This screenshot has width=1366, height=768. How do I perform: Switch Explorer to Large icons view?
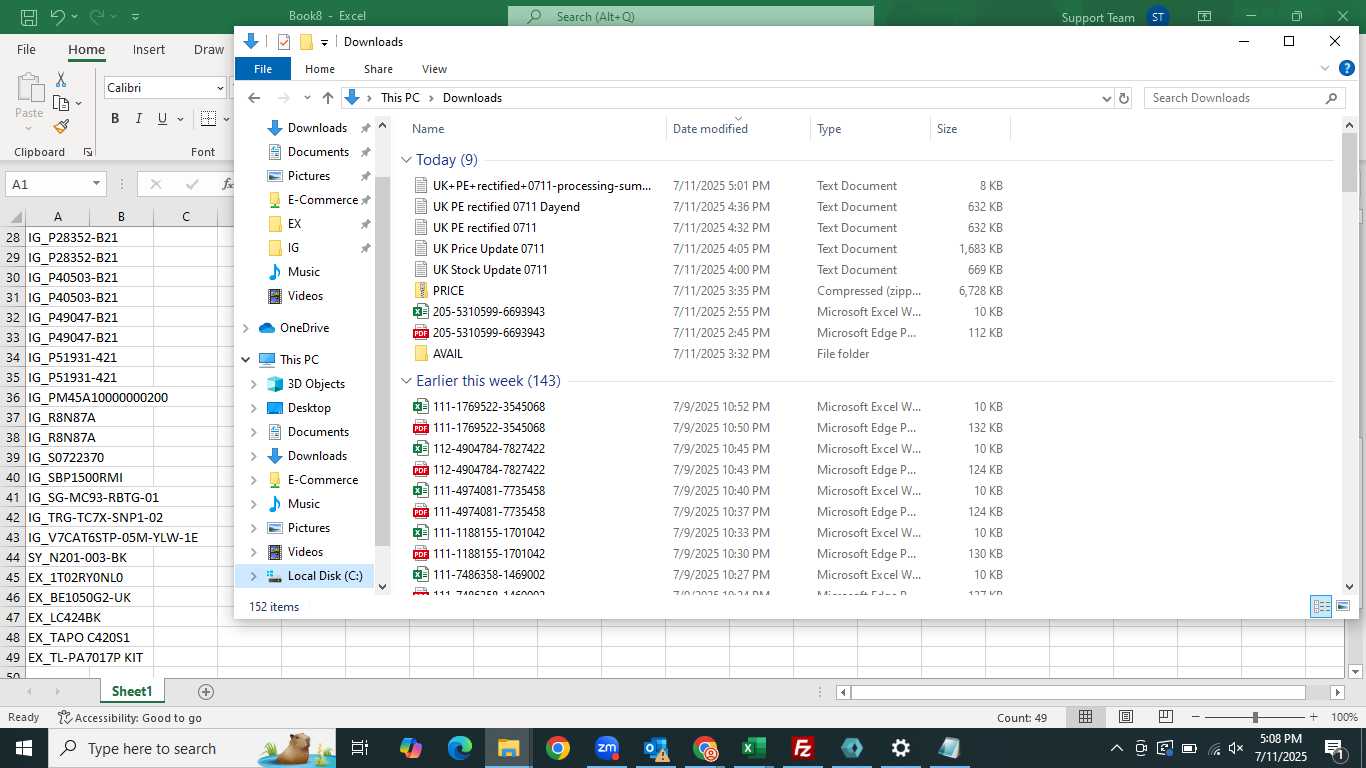(x=1343, y=607)
